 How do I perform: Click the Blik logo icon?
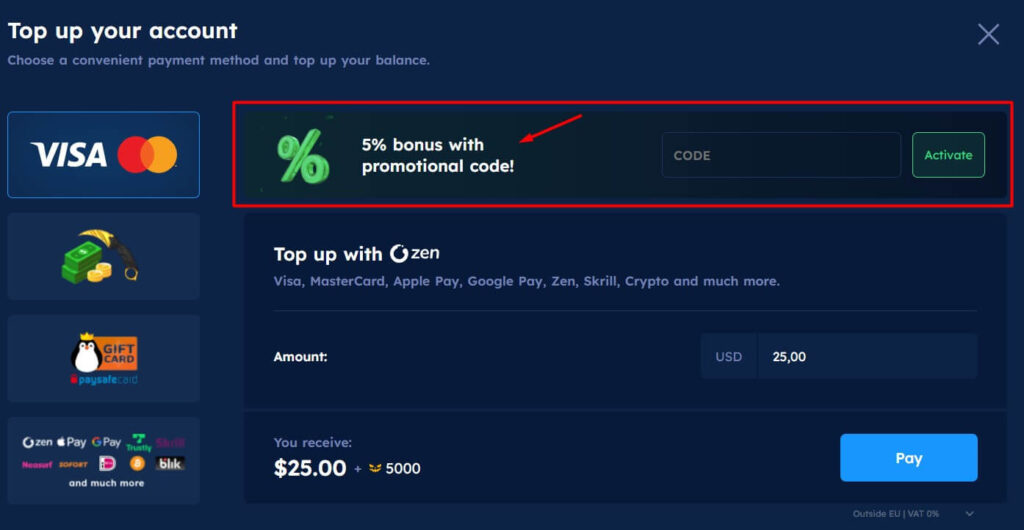[170, 464]
